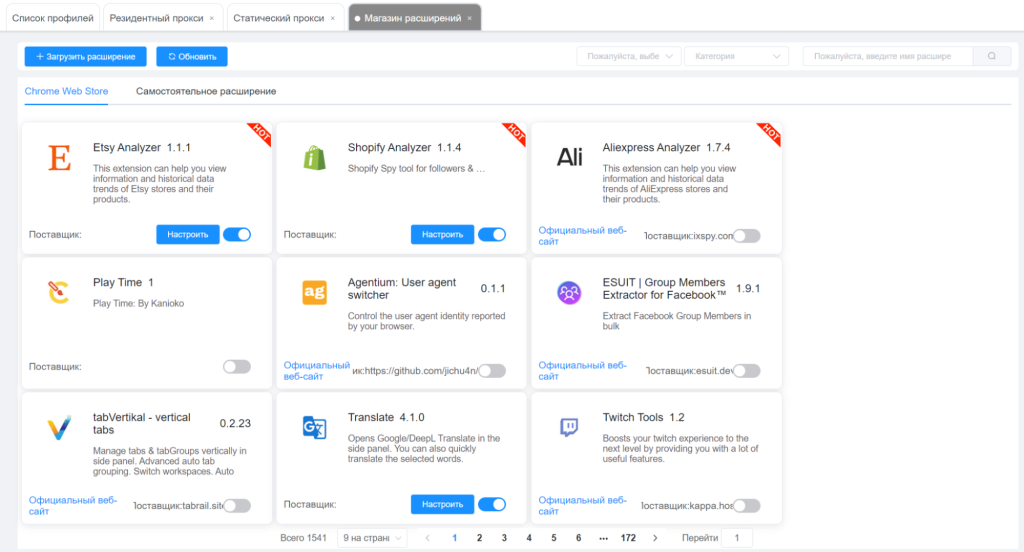Click the Загрузить расширение button
The height and width of the screenshot is (552, 1024).
86,57
